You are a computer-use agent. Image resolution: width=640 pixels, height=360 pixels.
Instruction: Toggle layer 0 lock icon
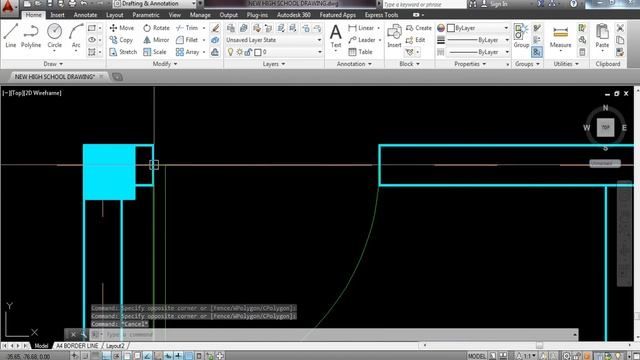tap(248, 52)
